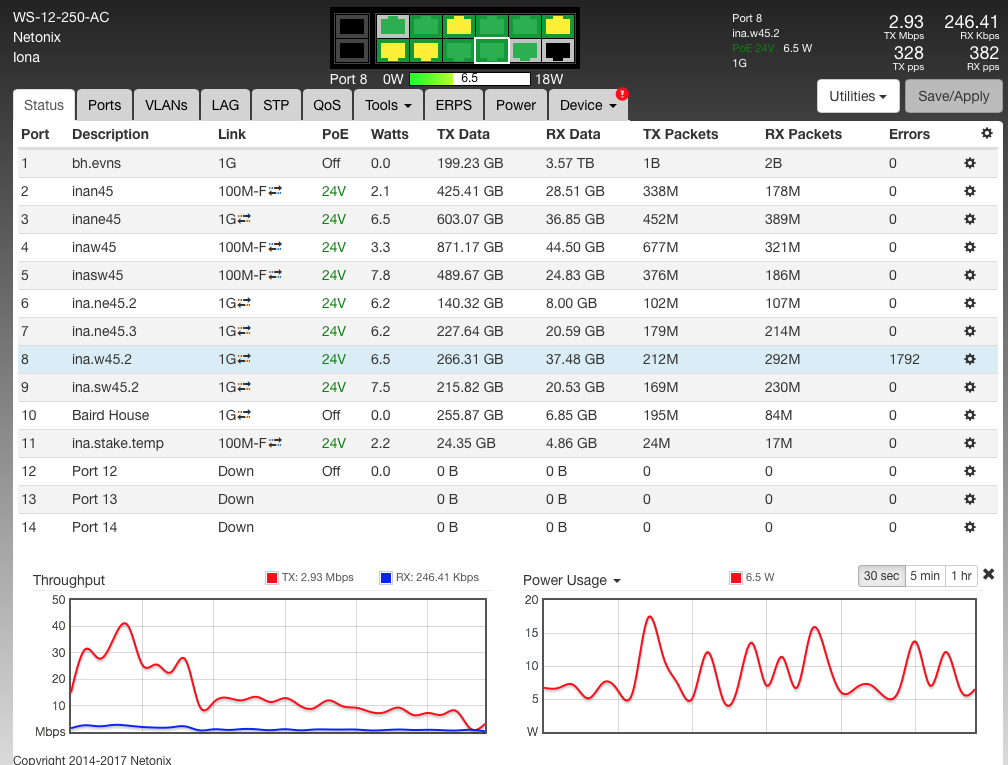This screenshot has width=1008, height=765.
Task: Switch to the VLANs tab
Action: click(x=166, y=105)
